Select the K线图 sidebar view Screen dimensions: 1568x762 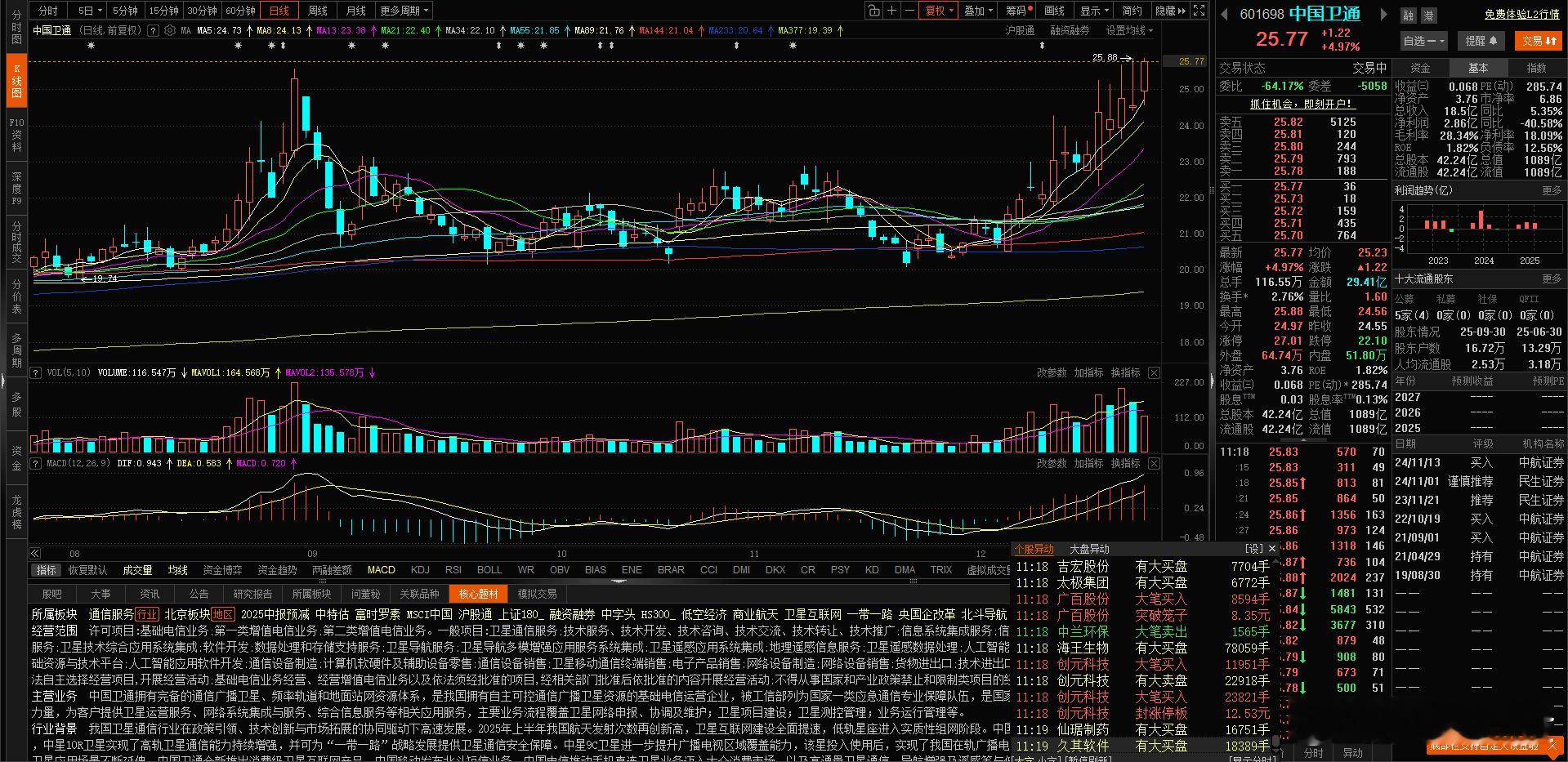16,82
